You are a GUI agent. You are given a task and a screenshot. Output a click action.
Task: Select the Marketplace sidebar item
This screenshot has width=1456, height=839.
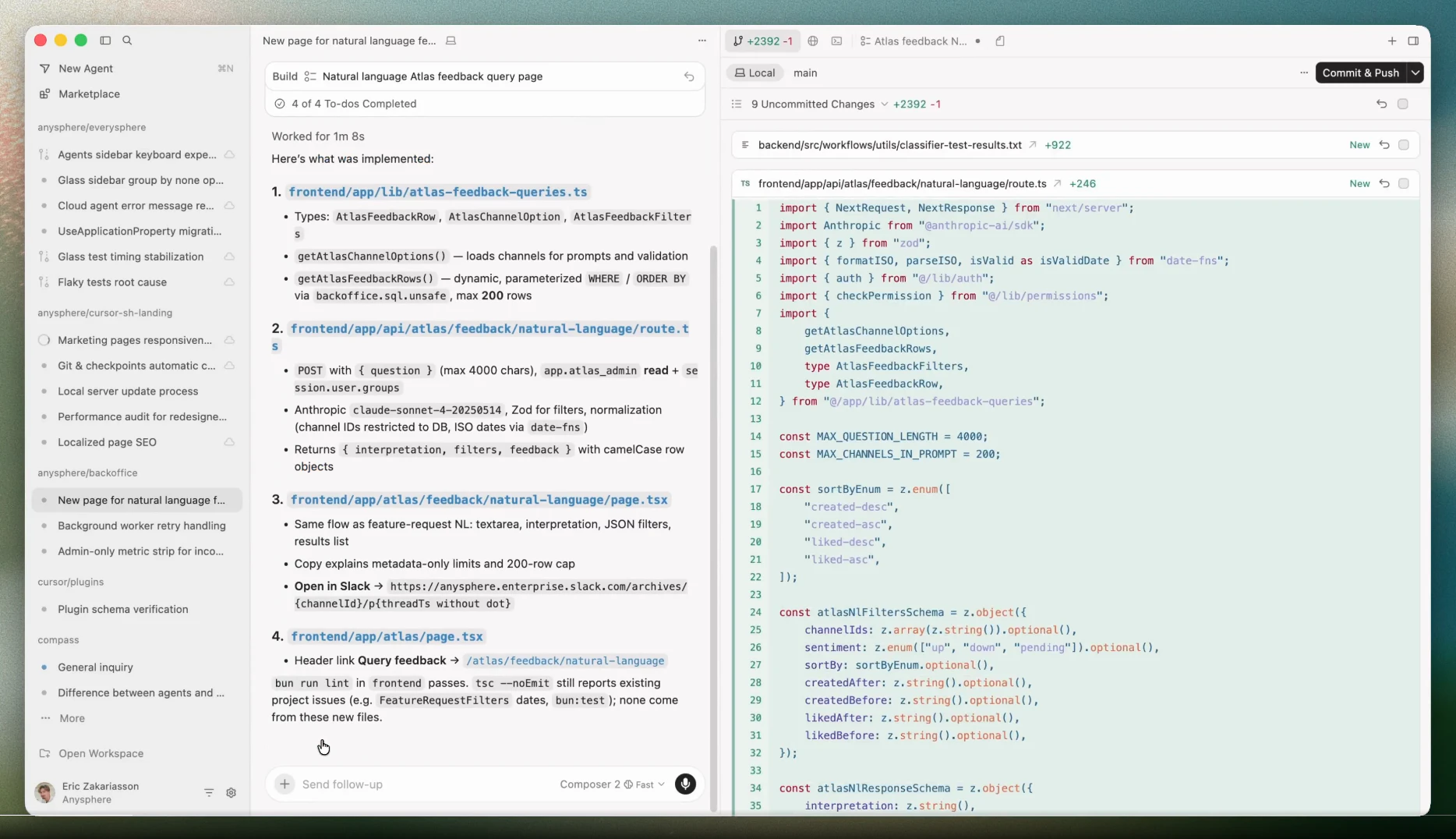[x=90, y=94]
